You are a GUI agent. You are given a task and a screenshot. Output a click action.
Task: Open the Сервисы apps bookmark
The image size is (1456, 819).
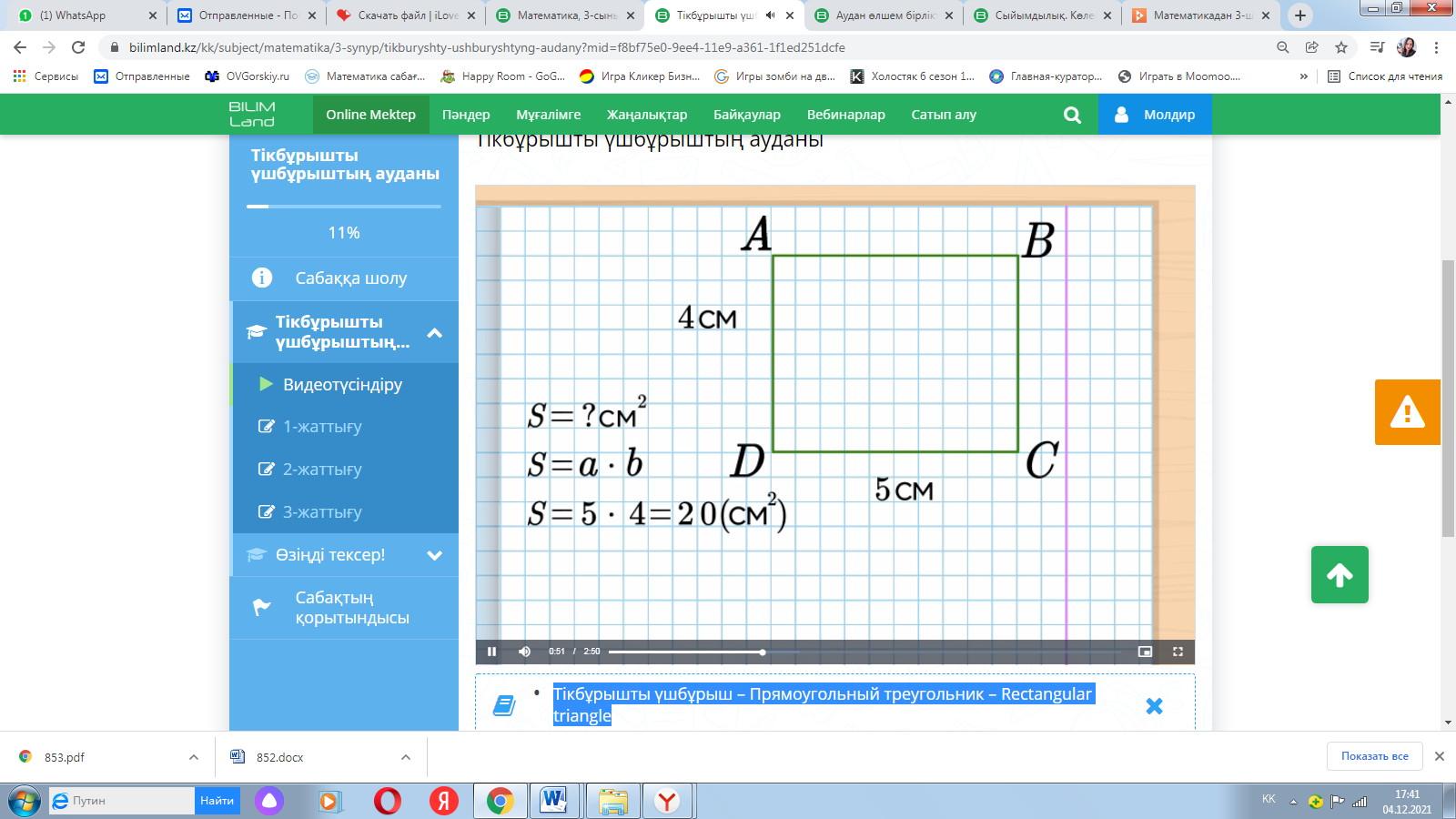coord(45,76)
